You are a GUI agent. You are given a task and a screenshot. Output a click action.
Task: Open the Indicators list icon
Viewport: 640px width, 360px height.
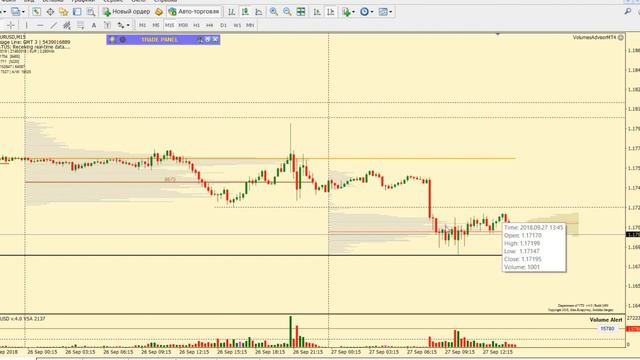click(347, 12)
